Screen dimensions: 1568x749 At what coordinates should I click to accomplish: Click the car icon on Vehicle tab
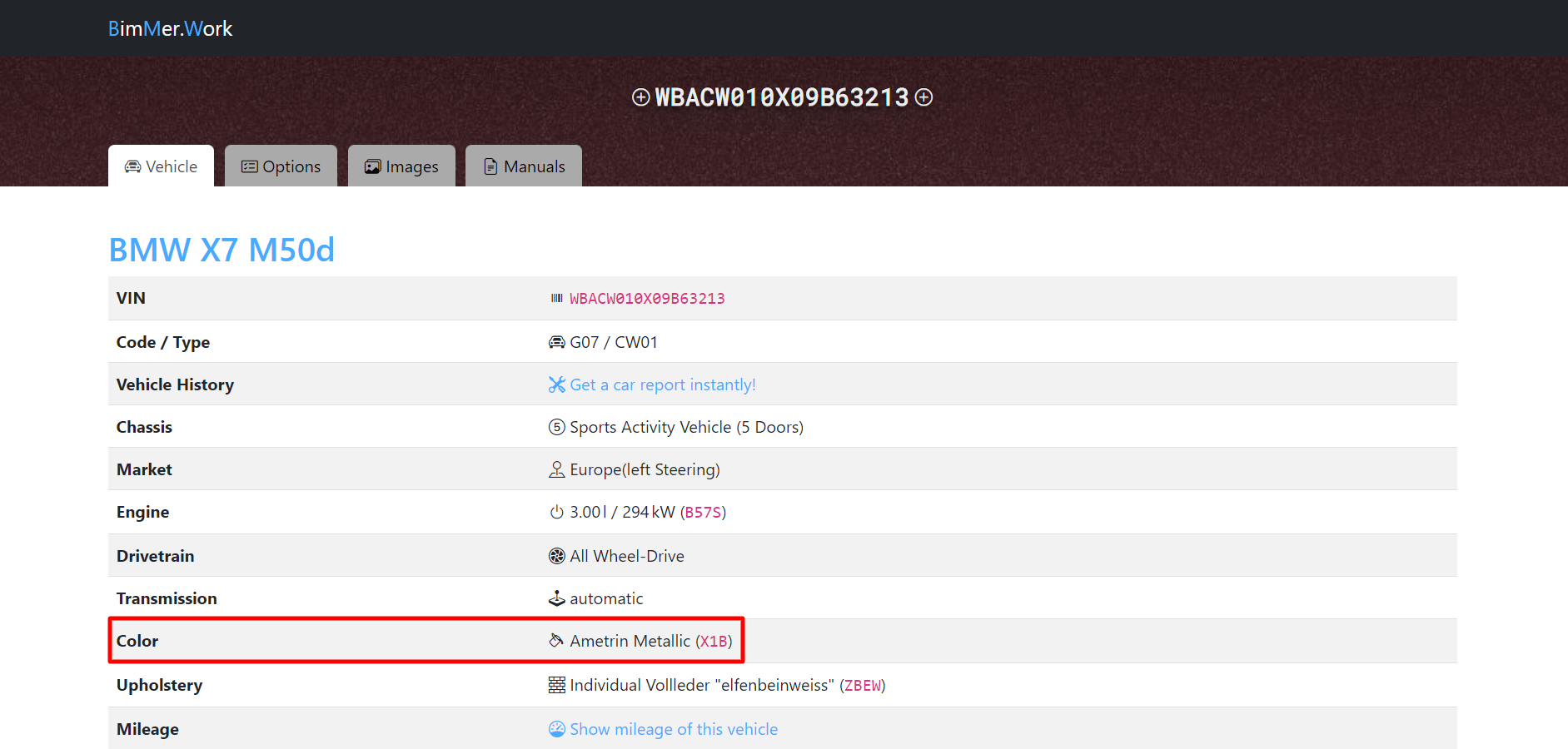[x=132, y=166]
